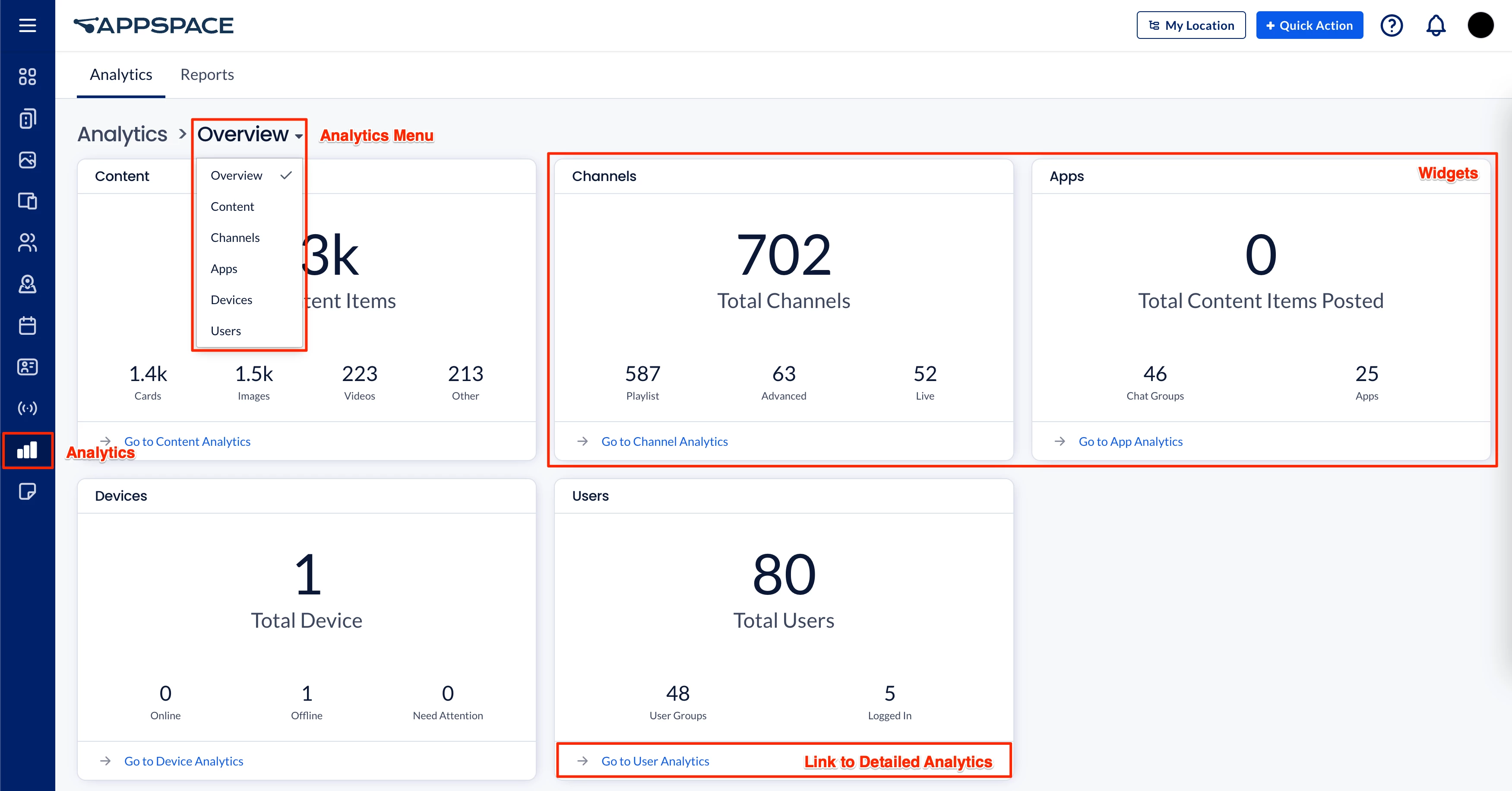Open the ID card sidebar icon
Viewport: 1512px width, 791px height.
coord(28,367)
